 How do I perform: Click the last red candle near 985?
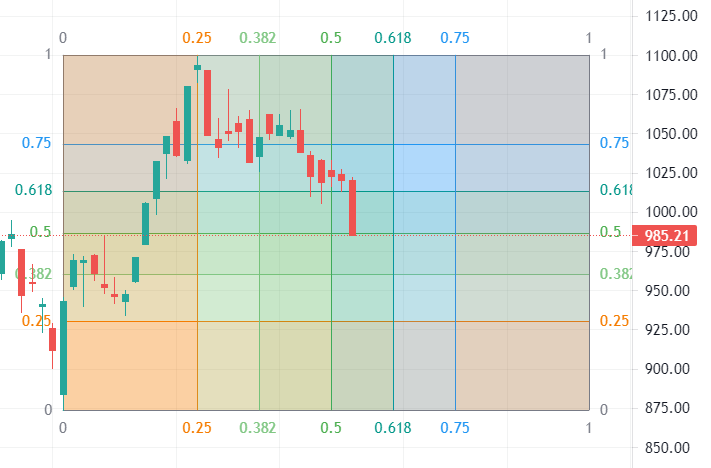(x=353, y=207)
